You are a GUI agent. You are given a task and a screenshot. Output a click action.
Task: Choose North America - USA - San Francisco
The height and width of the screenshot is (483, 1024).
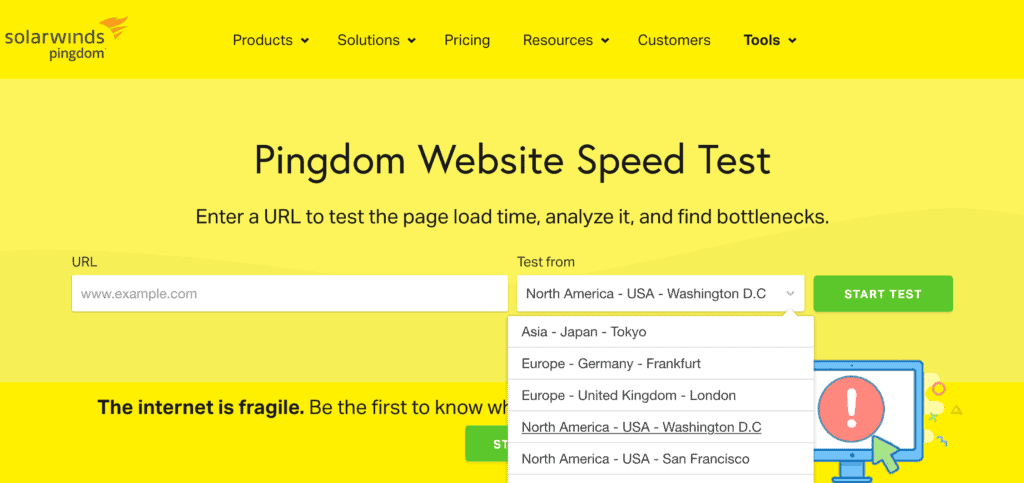click(661, 459)
